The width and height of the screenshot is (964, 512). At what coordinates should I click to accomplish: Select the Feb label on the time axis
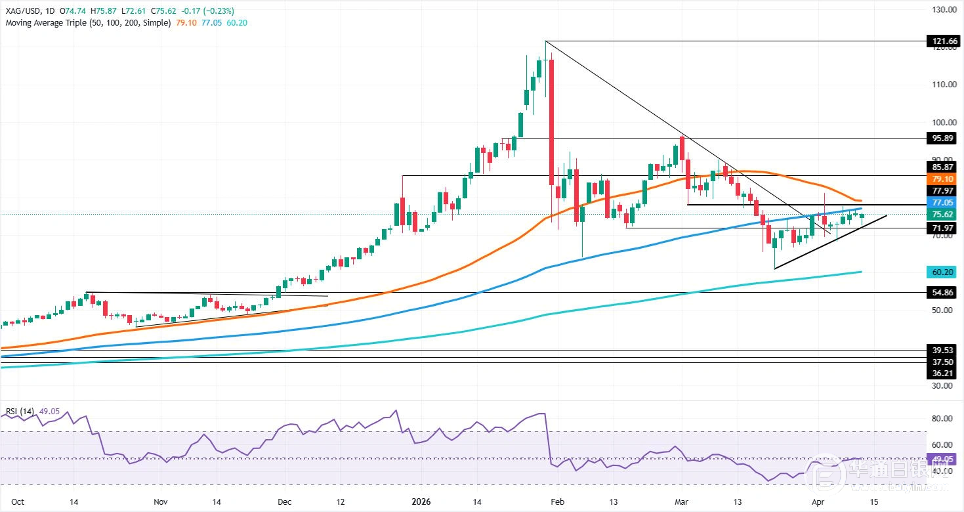click(558, 499)
